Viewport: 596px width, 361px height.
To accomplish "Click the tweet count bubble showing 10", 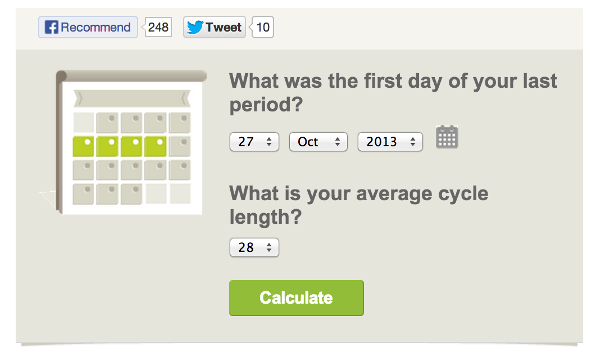I will pos(262,27).
